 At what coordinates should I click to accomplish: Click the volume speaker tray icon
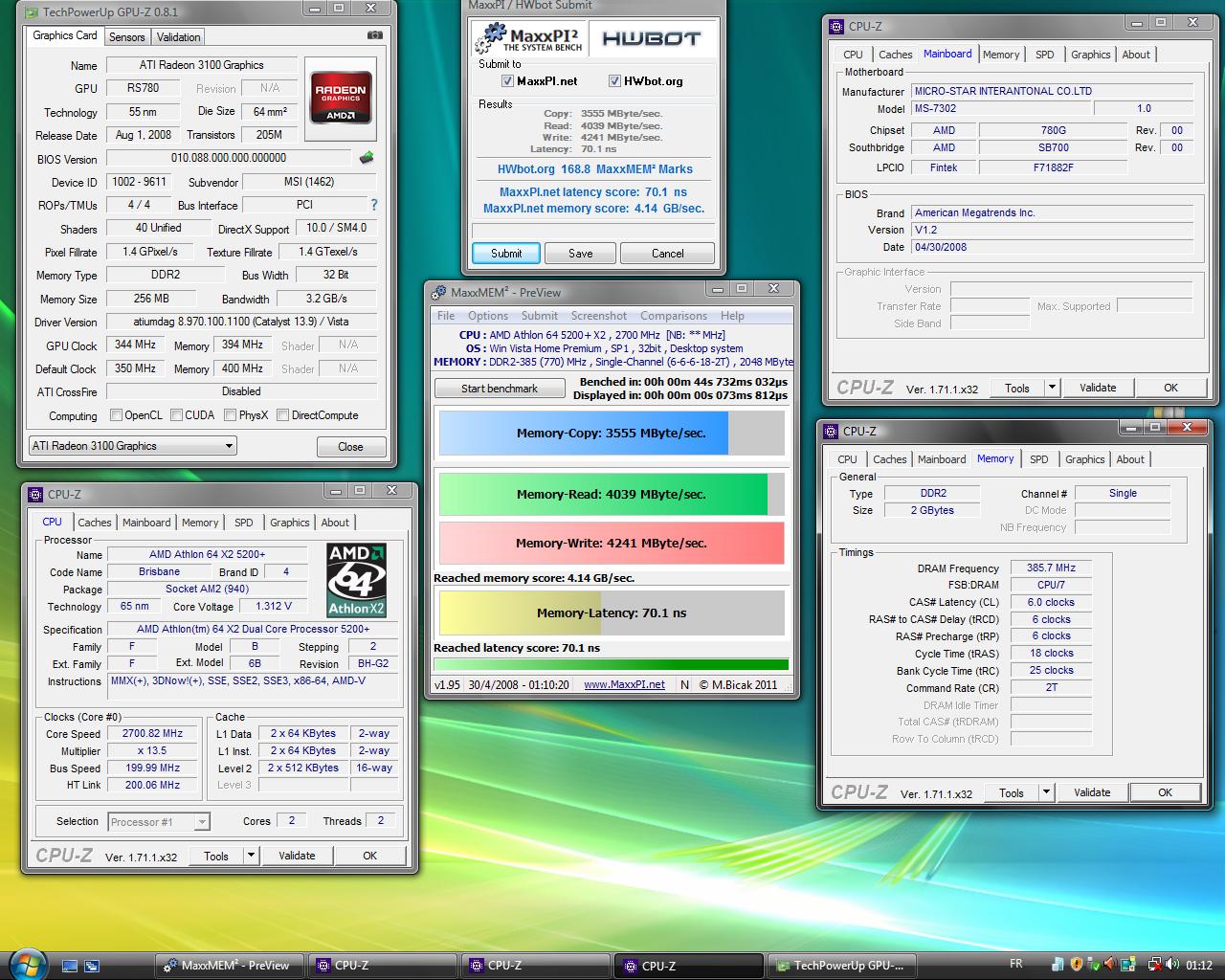pyautogui.click(x=1172, y=964)
